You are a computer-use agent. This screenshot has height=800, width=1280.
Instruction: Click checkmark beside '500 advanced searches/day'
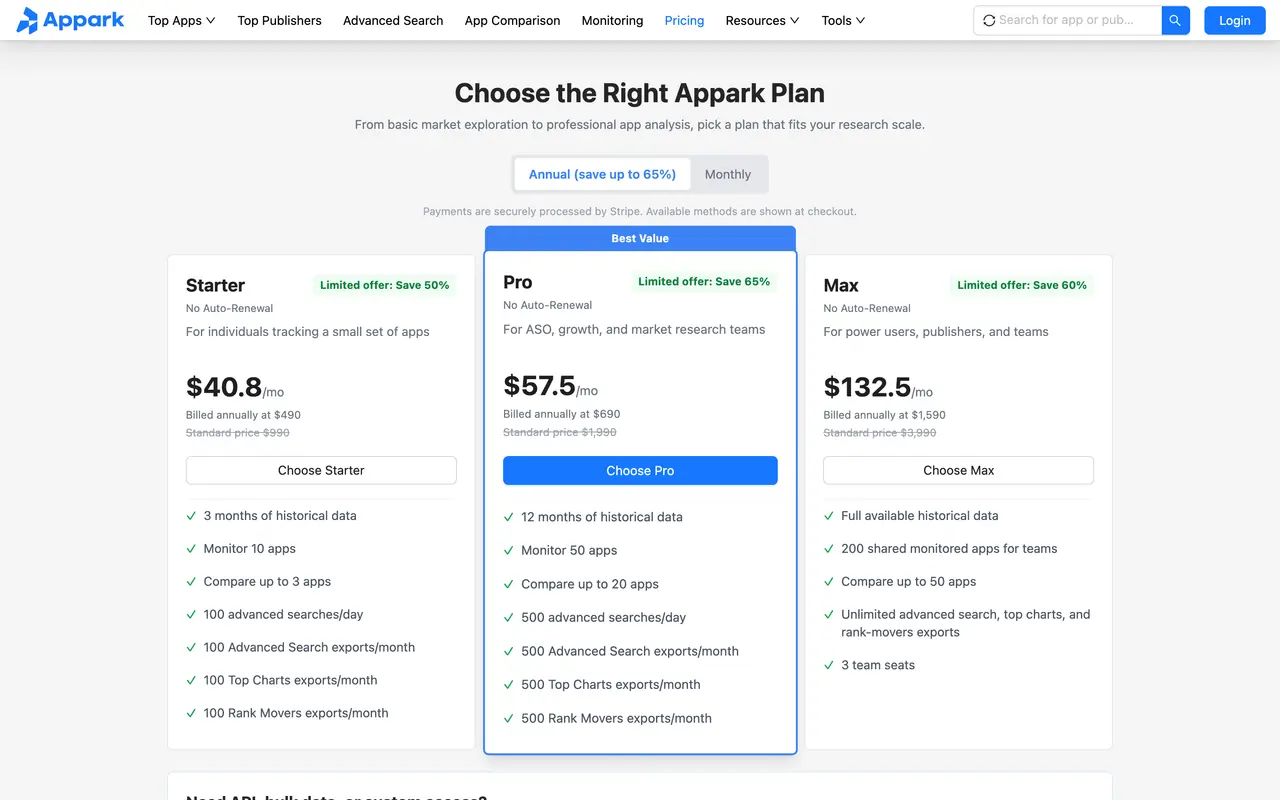[x=509, y=618]
